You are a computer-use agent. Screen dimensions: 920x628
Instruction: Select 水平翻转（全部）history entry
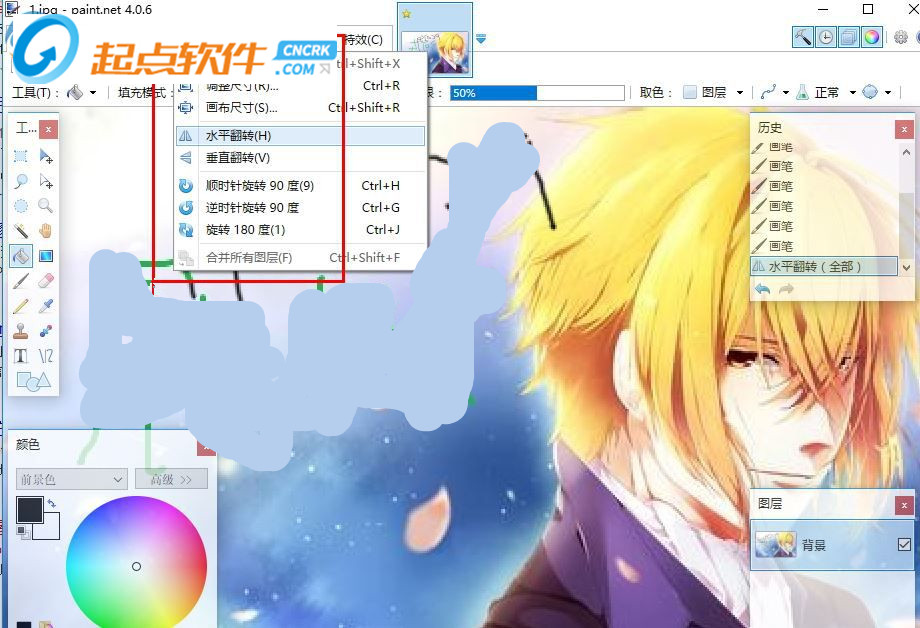(x=824, y=266)
